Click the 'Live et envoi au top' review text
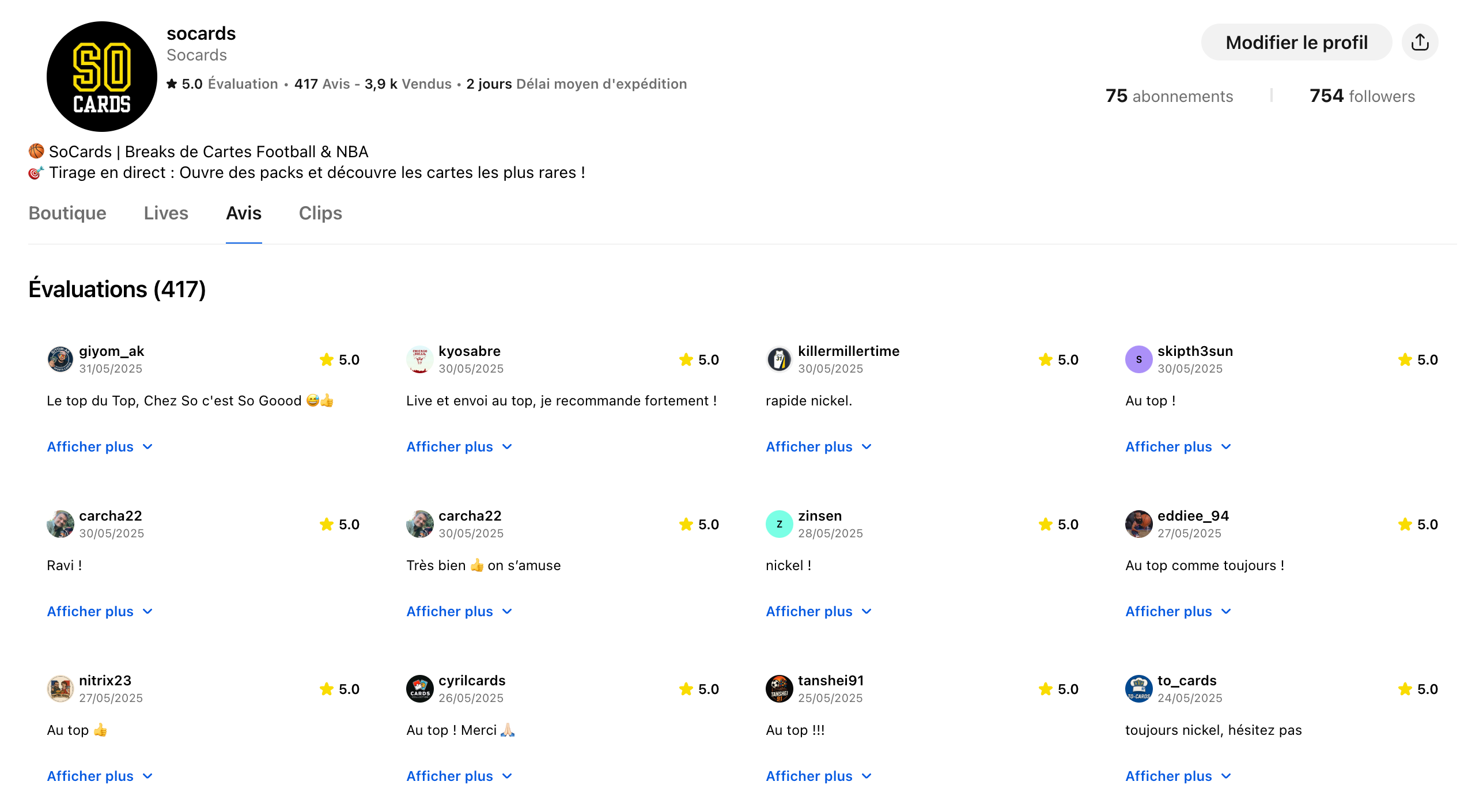 (562, 401)
